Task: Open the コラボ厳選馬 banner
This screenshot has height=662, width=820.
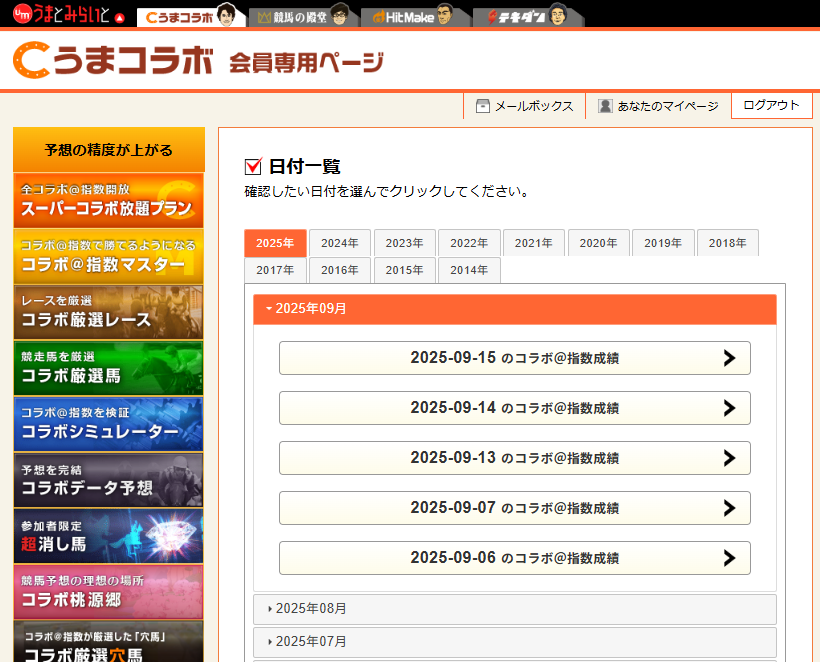Action: pos(108,368)
